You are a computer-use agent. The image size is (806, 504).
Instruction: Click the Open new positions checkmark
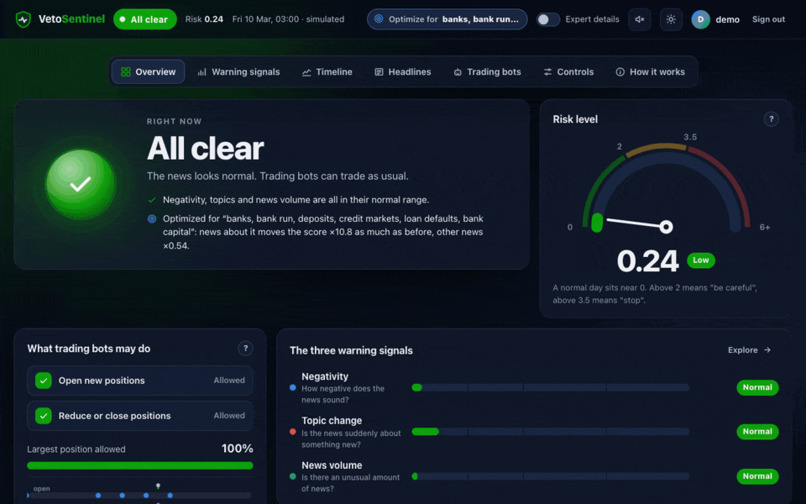pos(43,381)
